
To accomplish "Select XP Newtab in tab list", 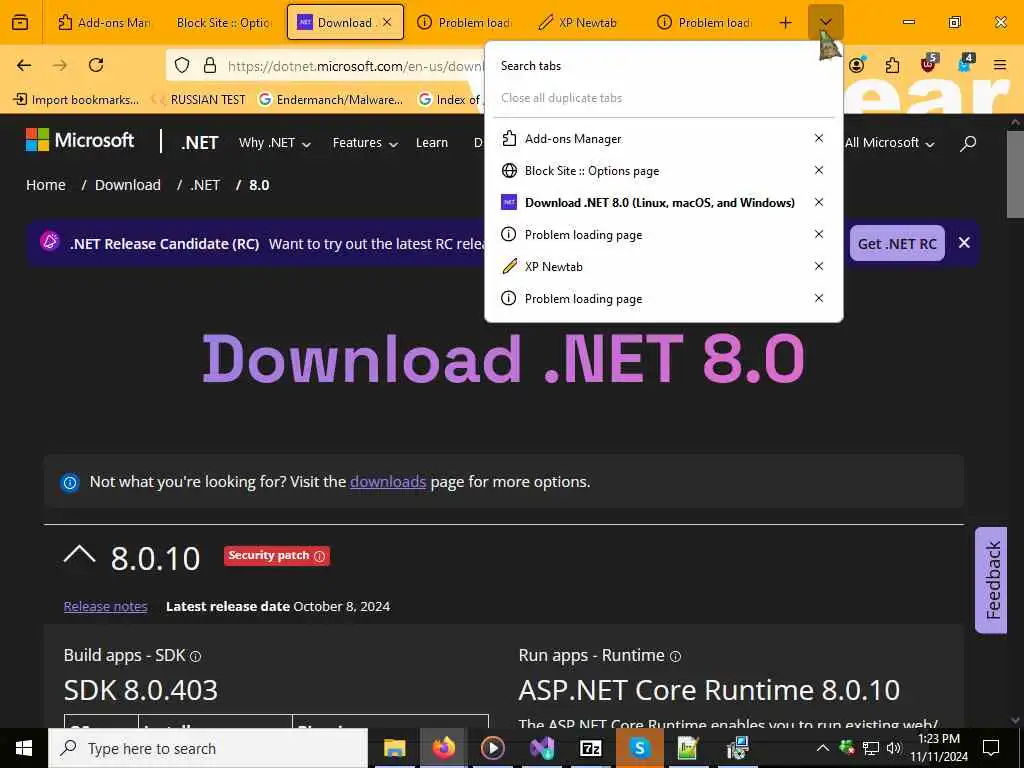I will pos(651,266).
